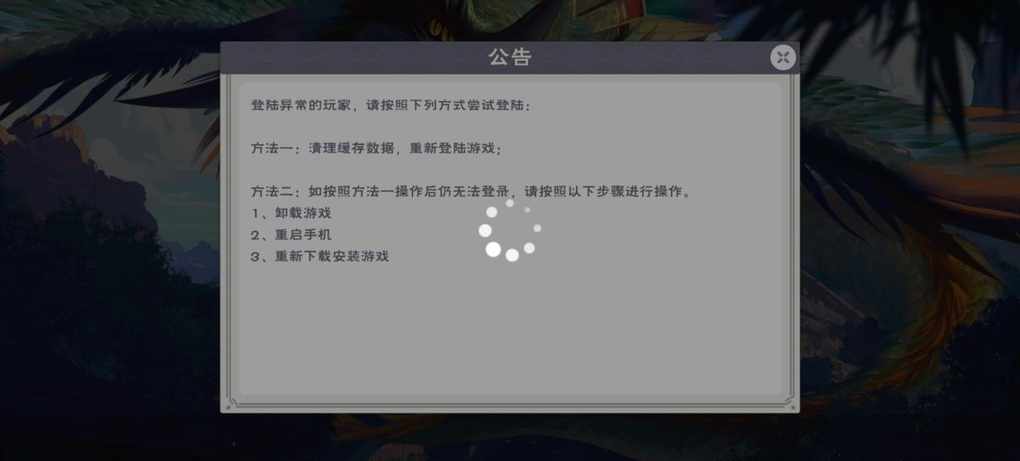The width and height of the screenshot is (1020, 461).
Task: Click the dialog's bottom-left corner ornament
Action: click(231, 404)
